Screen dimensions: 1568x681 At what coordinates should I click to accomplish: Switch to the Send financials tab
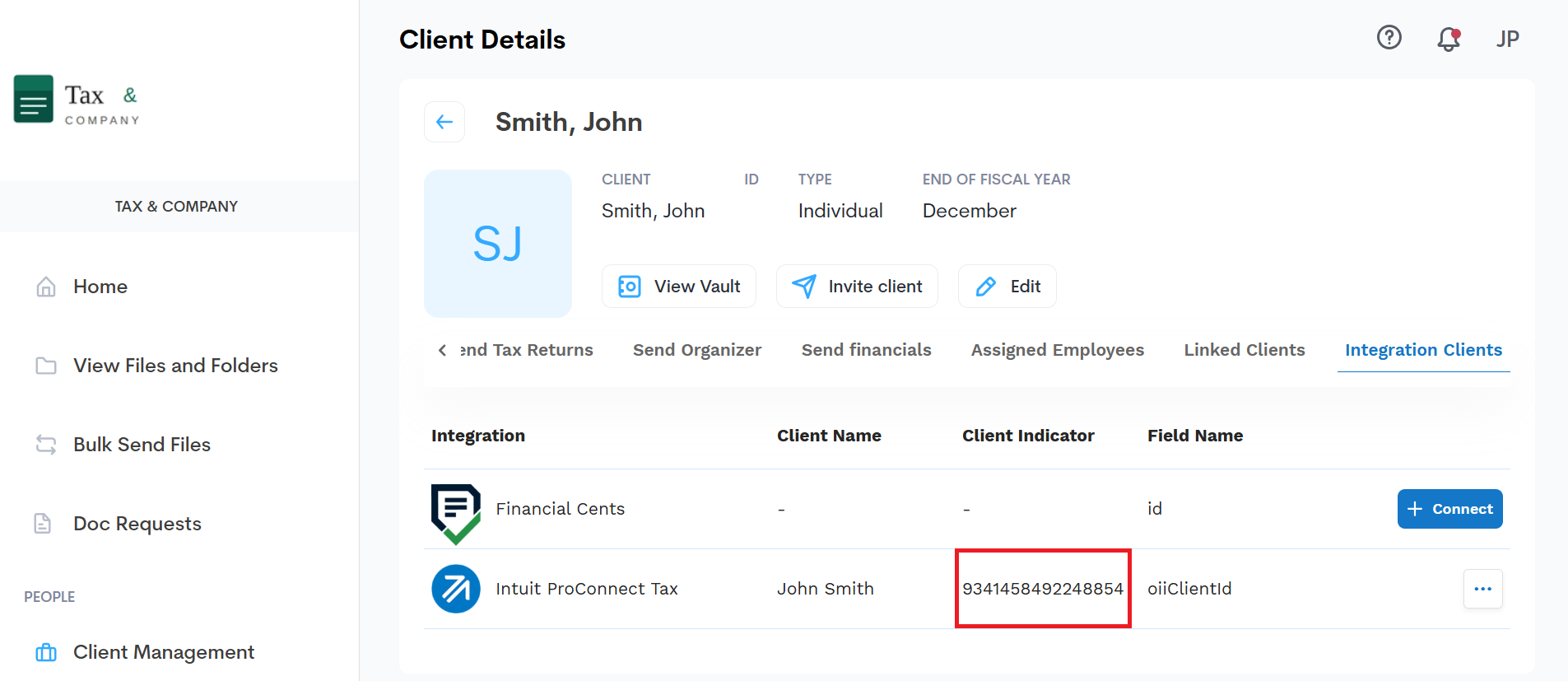[867, 350]
